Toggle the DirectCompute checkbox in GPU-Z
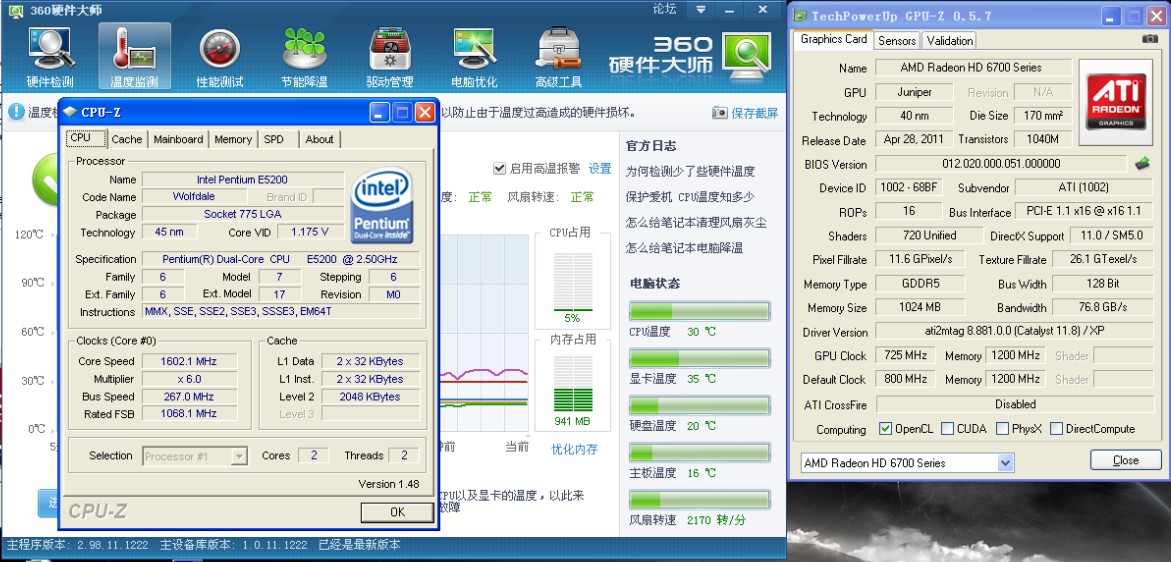Image resolution: width=1171 pixels, height=562 pixels. coord(1056,428)
